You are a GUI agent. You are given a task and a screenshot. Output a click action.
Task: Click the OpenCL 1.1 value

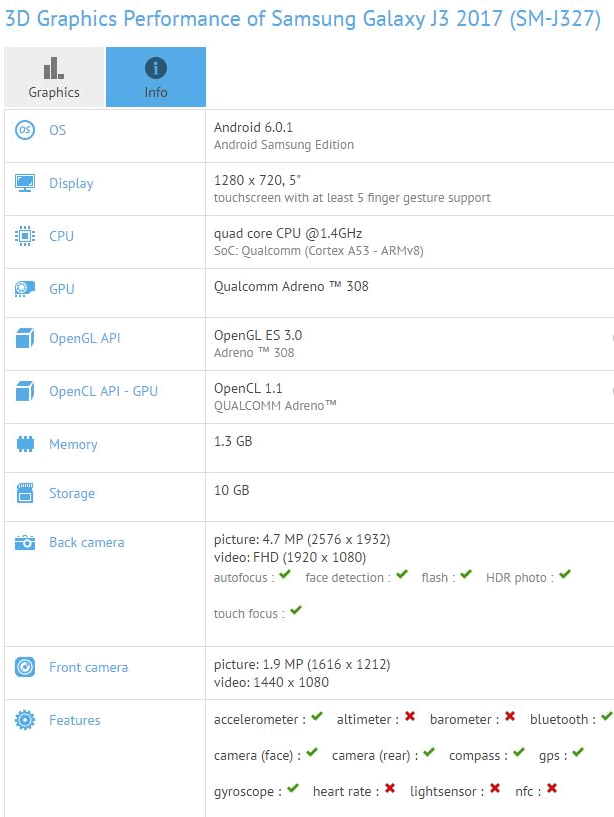[x=248, y=388]
